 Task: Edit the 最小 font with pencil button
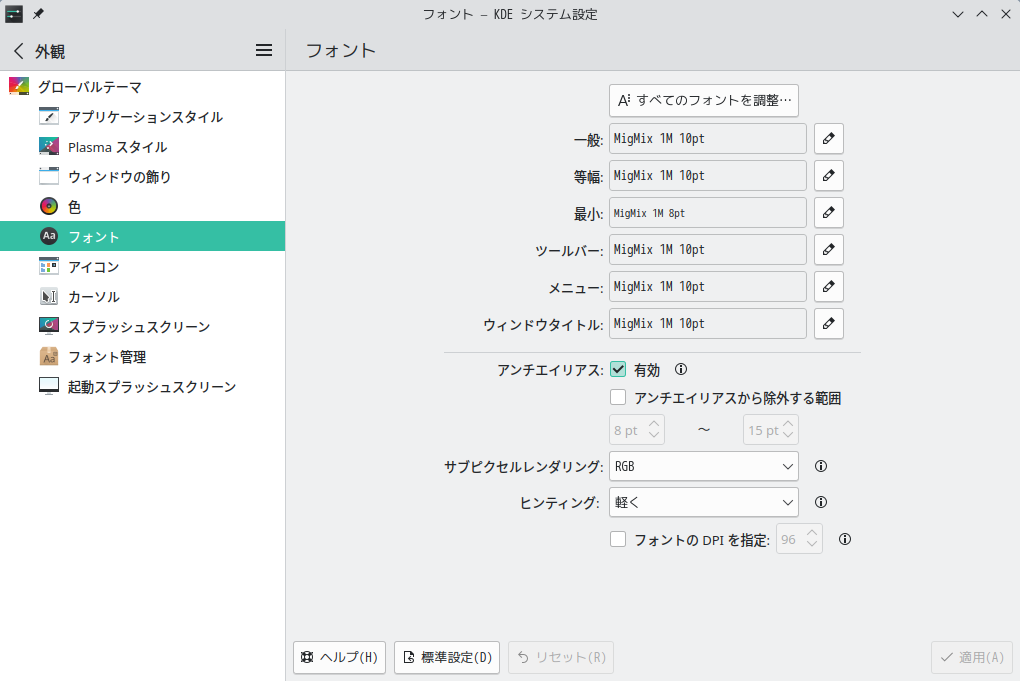828,213
